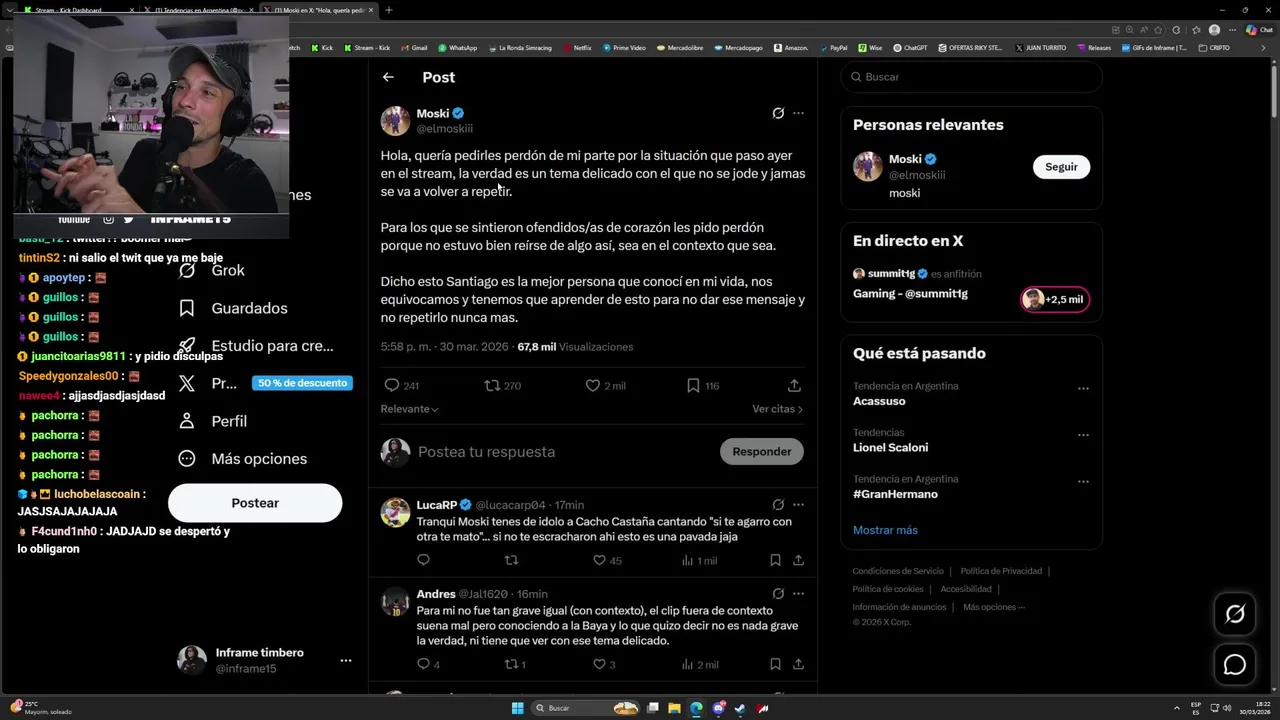Click the 50 % de descuento badge
This screenshot has height=720, width=1280.
click(302, 383)
